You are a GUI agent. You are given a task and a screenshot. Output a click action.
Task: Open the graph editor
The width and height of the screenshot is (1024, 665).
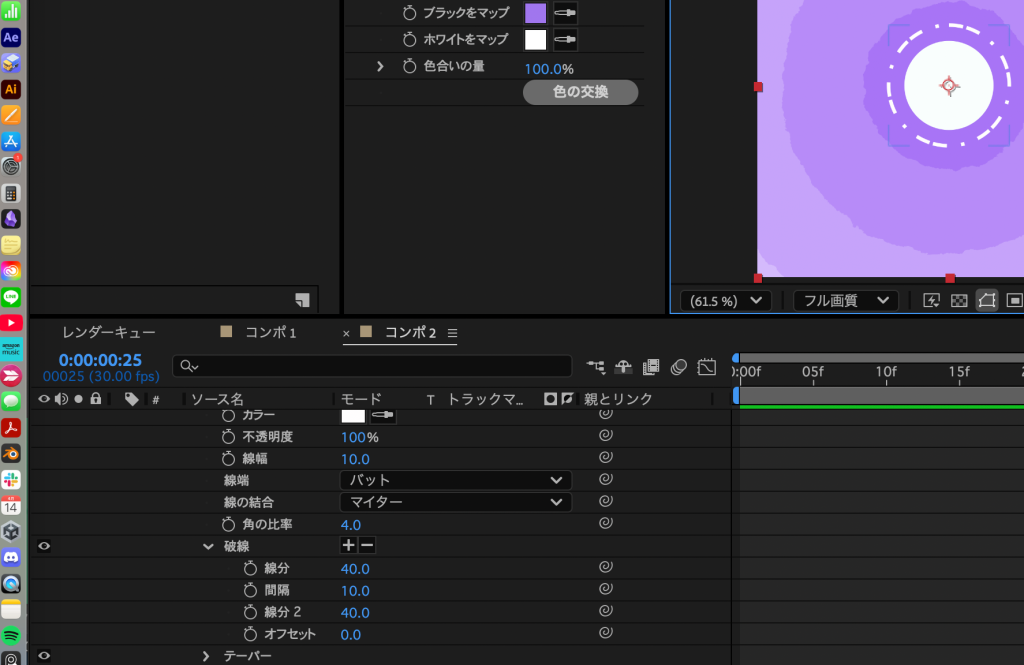pos(707,367)
